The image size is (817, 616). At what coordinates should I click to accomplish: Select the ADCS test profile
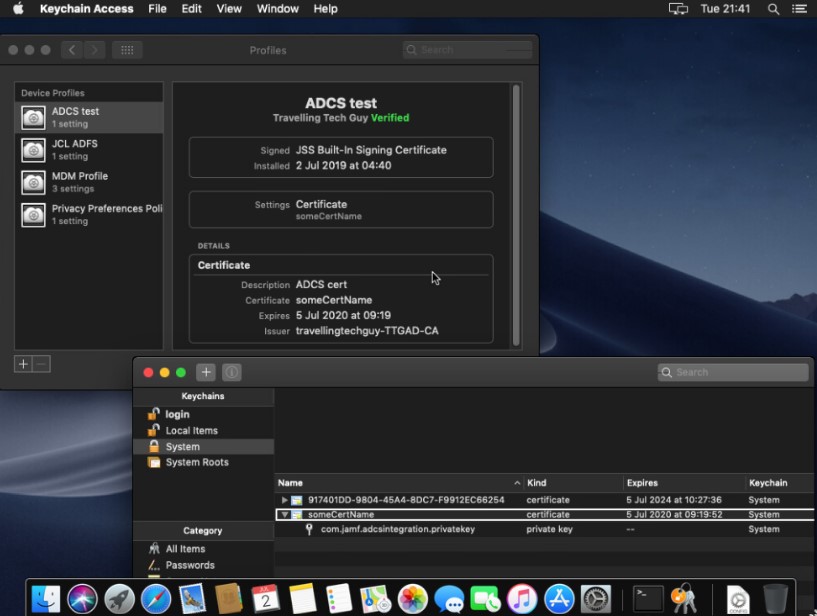(89, 117)
